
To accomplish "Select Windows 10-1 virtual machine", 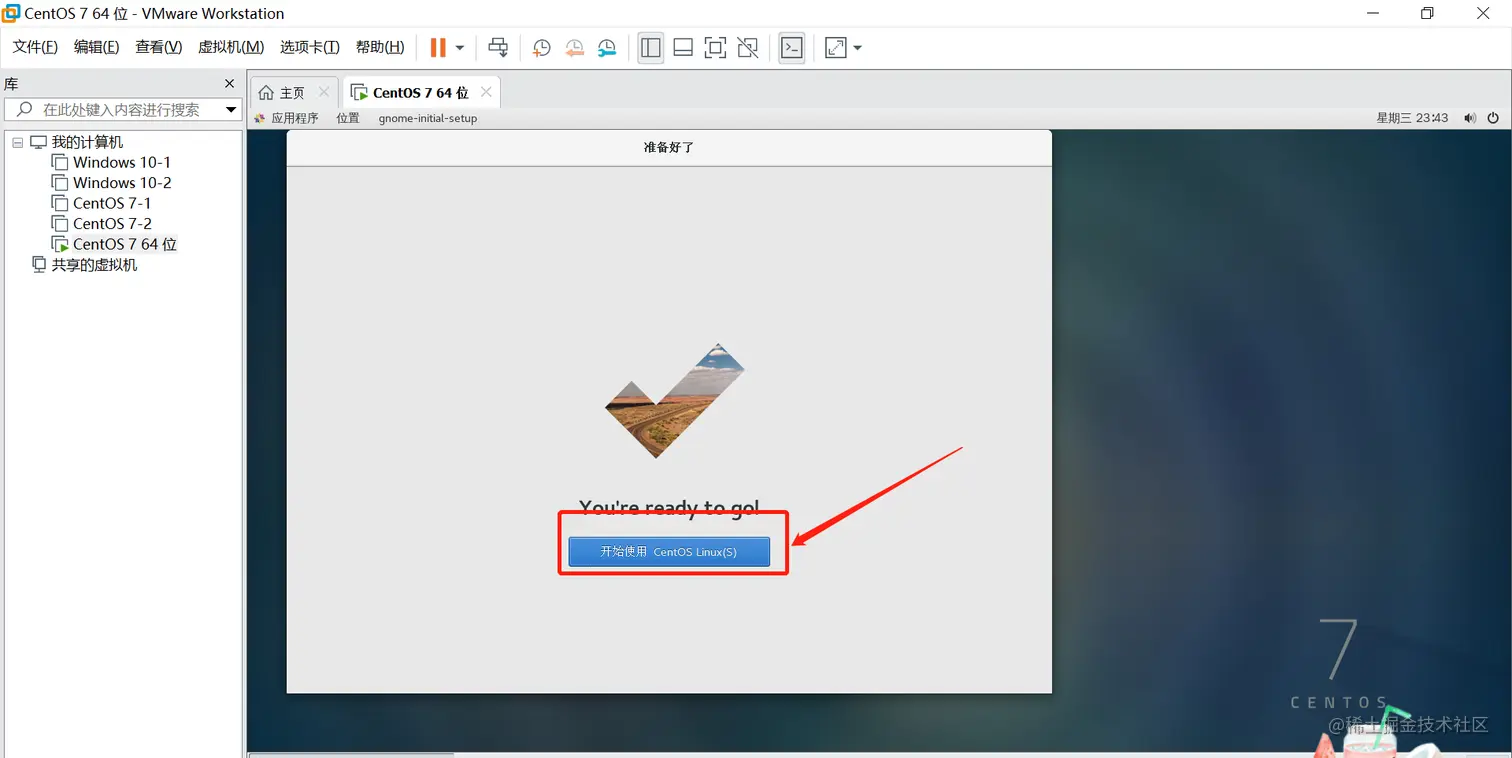I will (122, 162).
